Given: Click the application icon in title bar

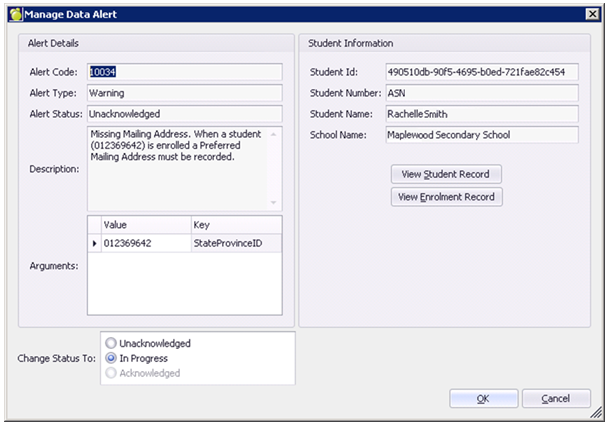Looking at the screenshot, I should click(12, 11).
